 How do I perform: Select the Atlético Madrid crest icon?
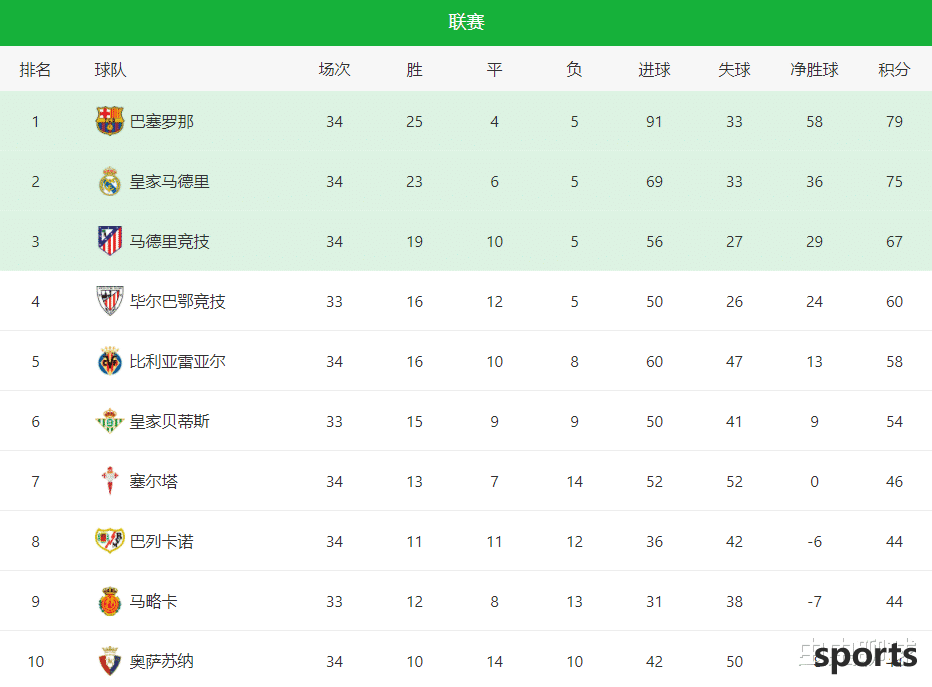pyautogui.click(x=109, y=241)
